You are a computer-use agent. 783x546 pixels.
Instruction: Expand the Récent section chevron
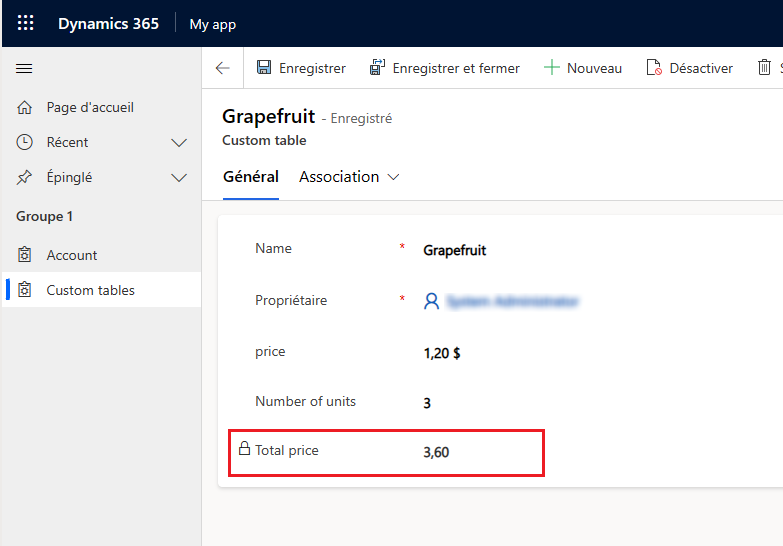(179, 143)
